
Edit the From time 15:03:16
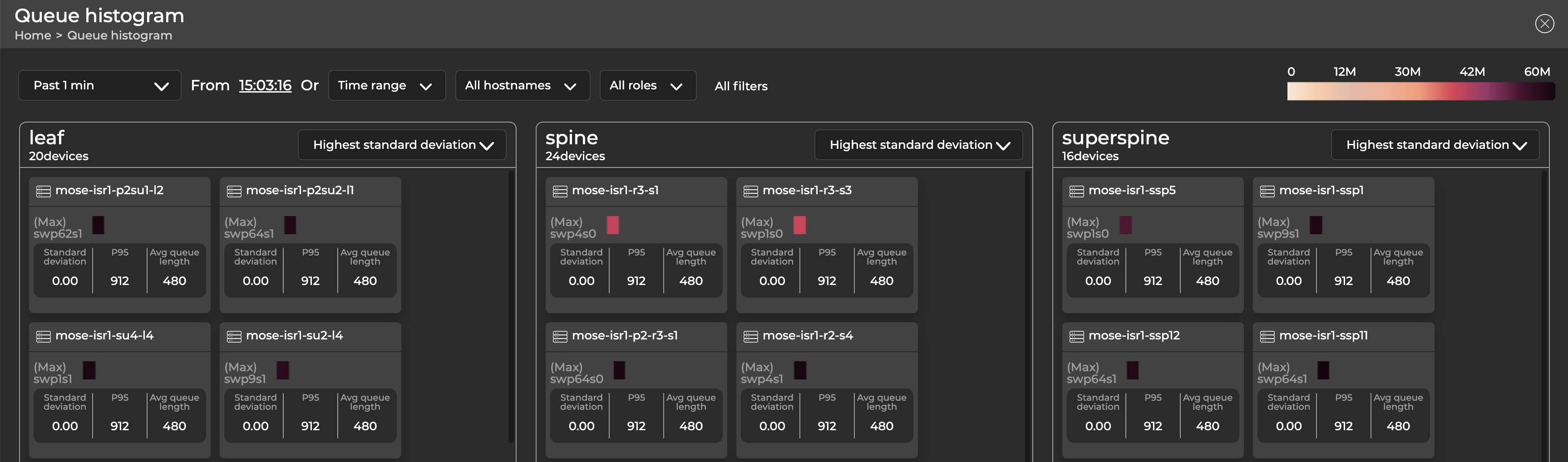coord(265,85)
